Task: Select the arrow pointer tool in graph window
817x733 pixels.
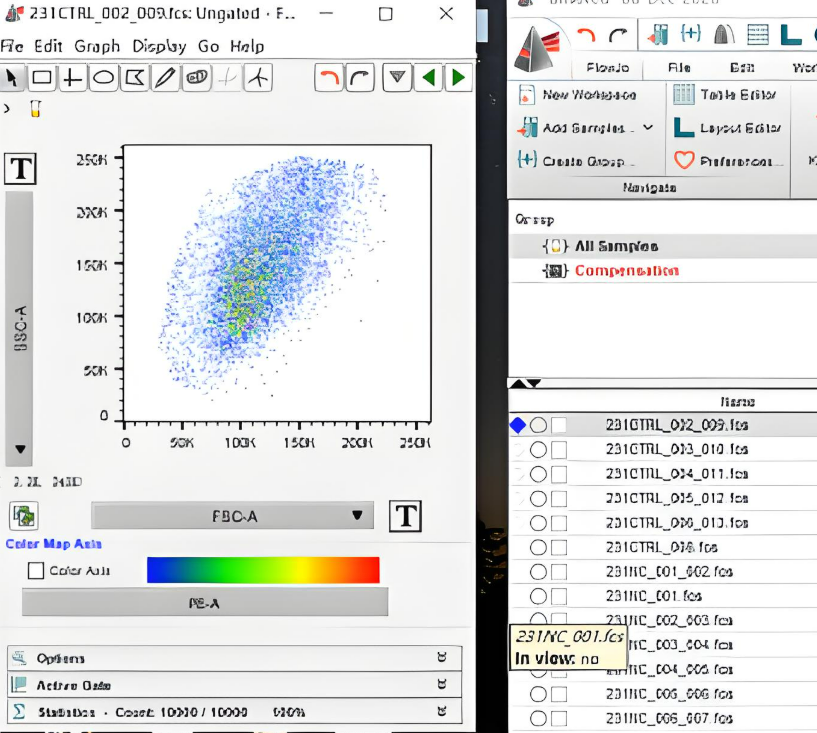Action: (11, 78)
